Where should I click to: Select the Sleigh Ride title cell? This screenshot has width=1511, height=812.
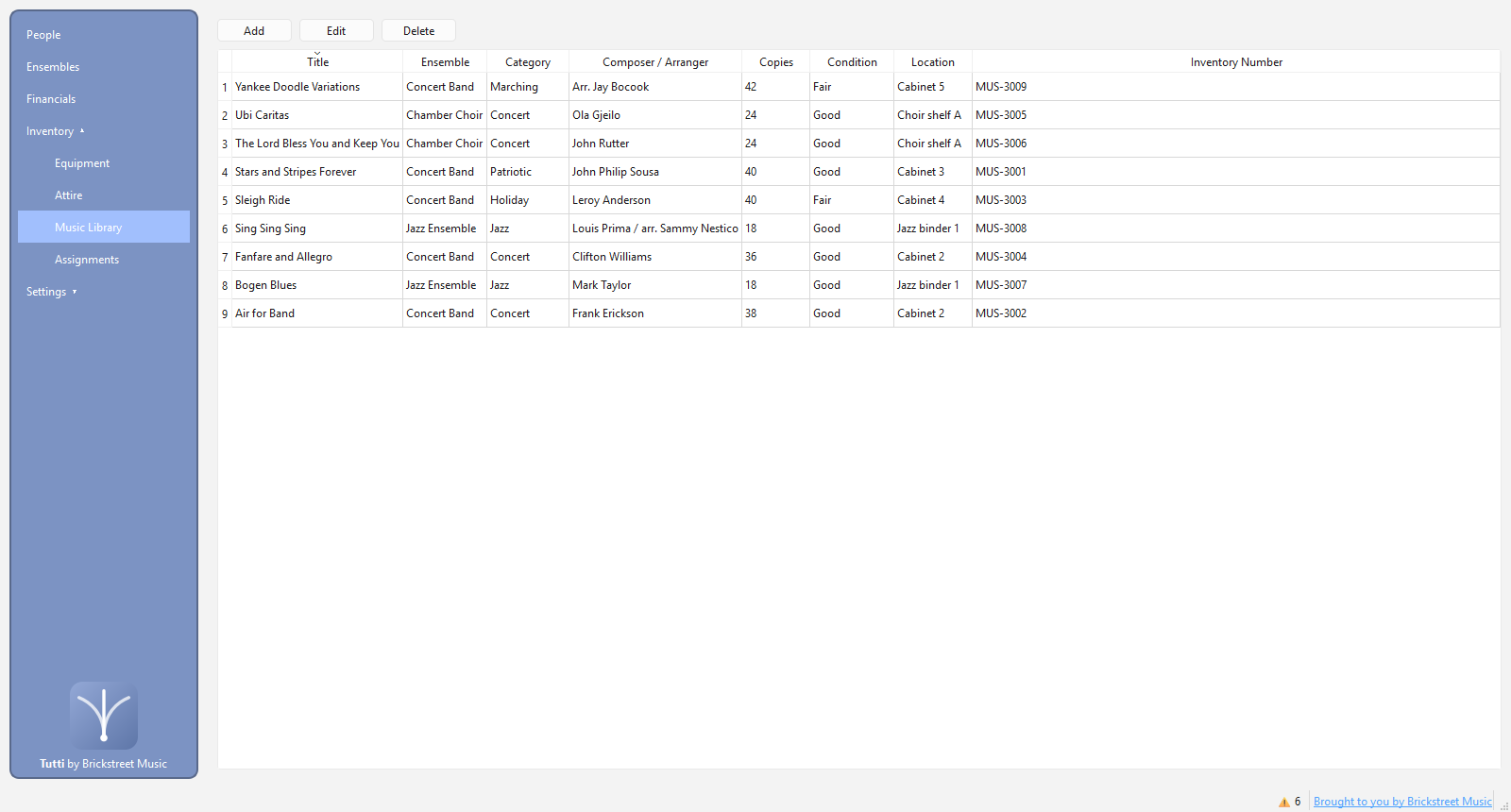tap(317, 200)
